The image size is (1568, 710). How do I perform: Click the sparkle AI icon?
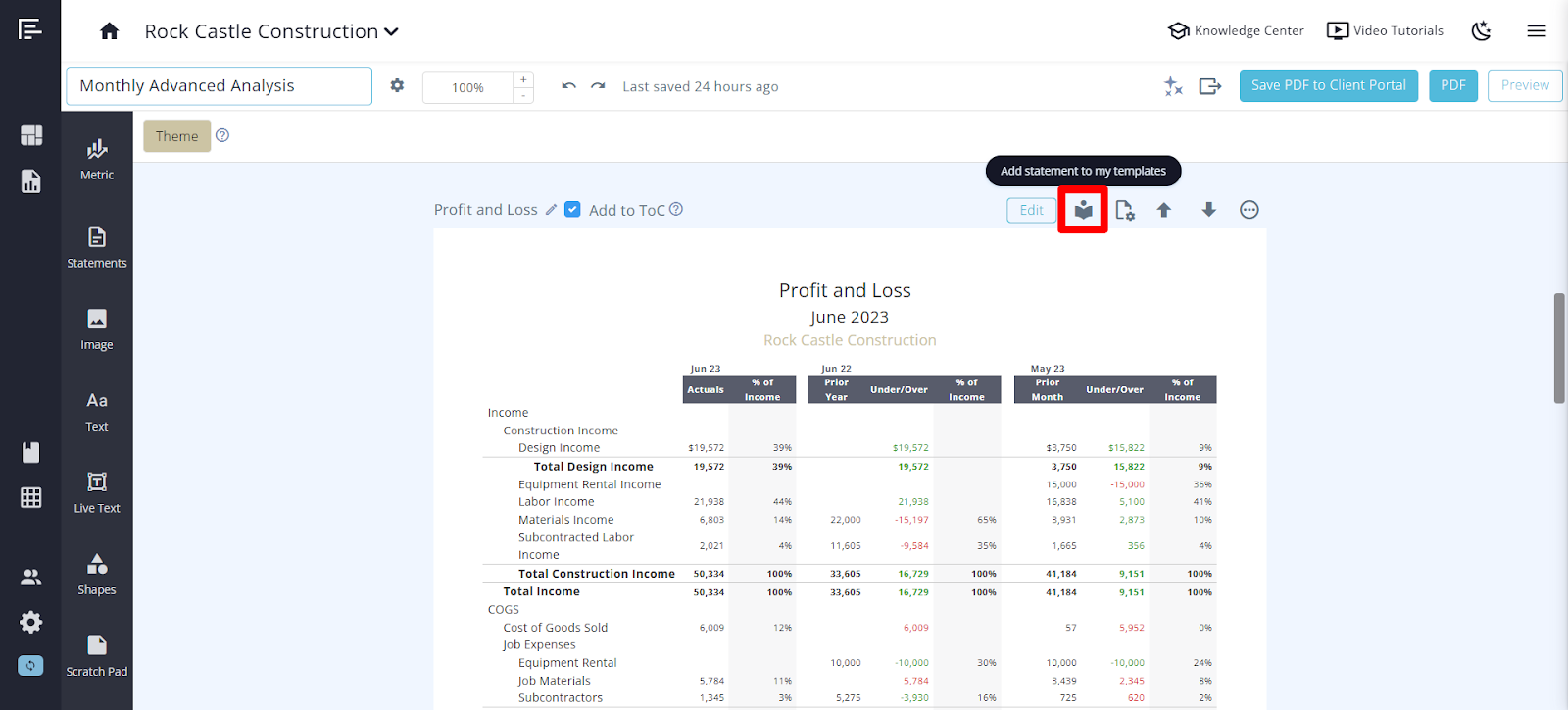(x=1173, y=86)
